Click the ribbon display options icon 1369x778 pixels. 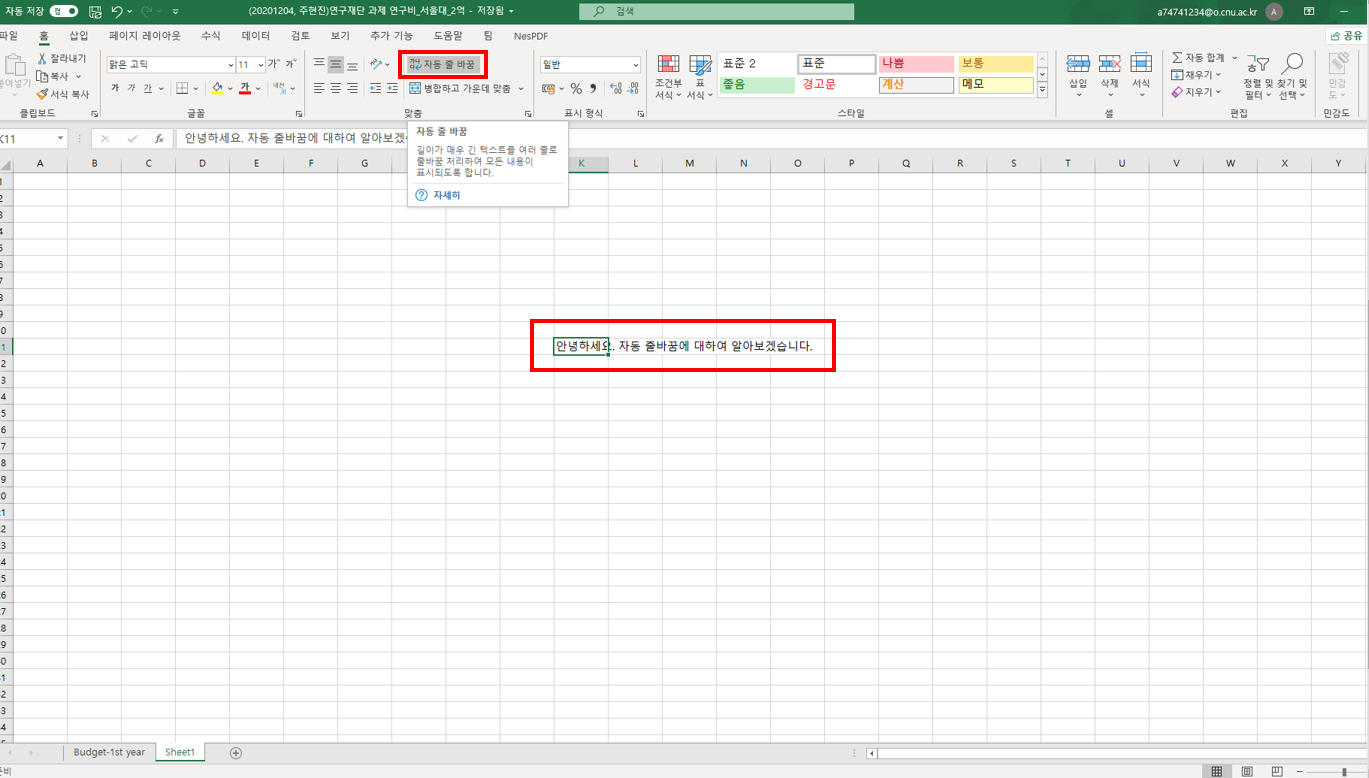tap(1309, 12)
